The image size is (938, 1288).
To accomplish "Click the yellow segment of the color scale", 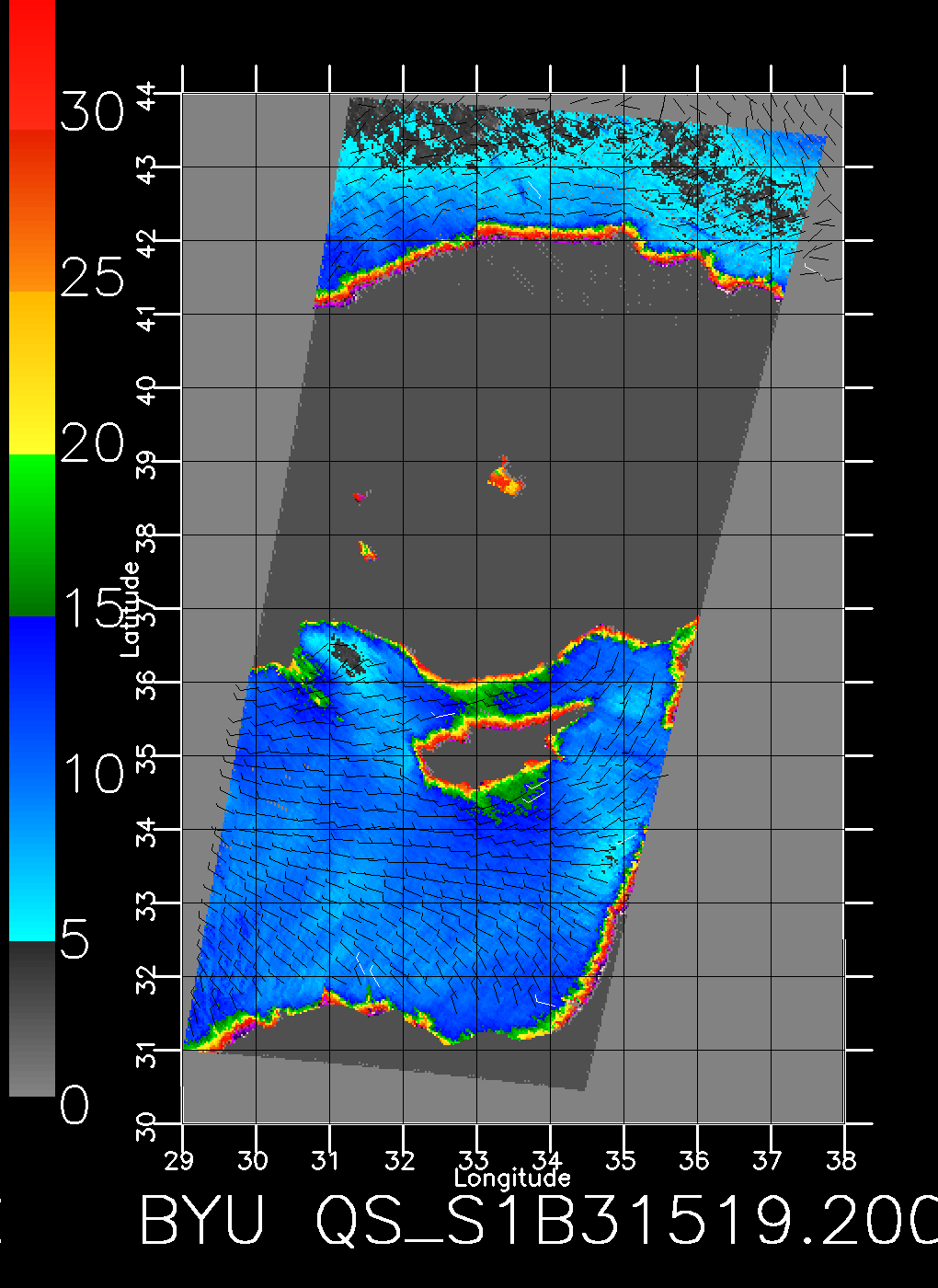I will (x=32, y=374).
